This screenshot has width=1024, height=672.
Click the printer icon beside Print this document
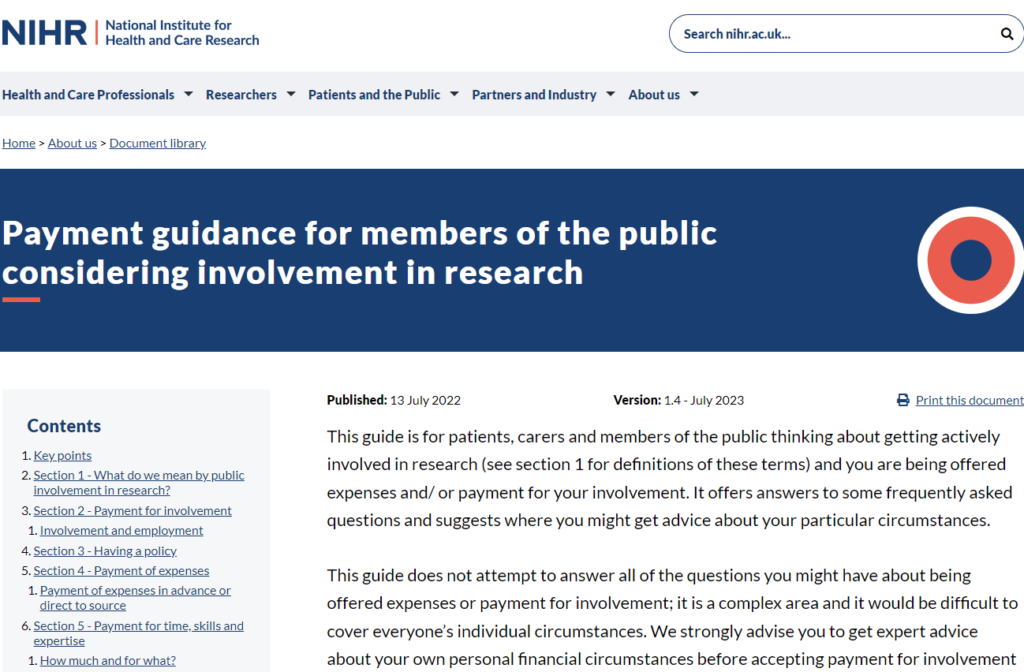point(903,400)
